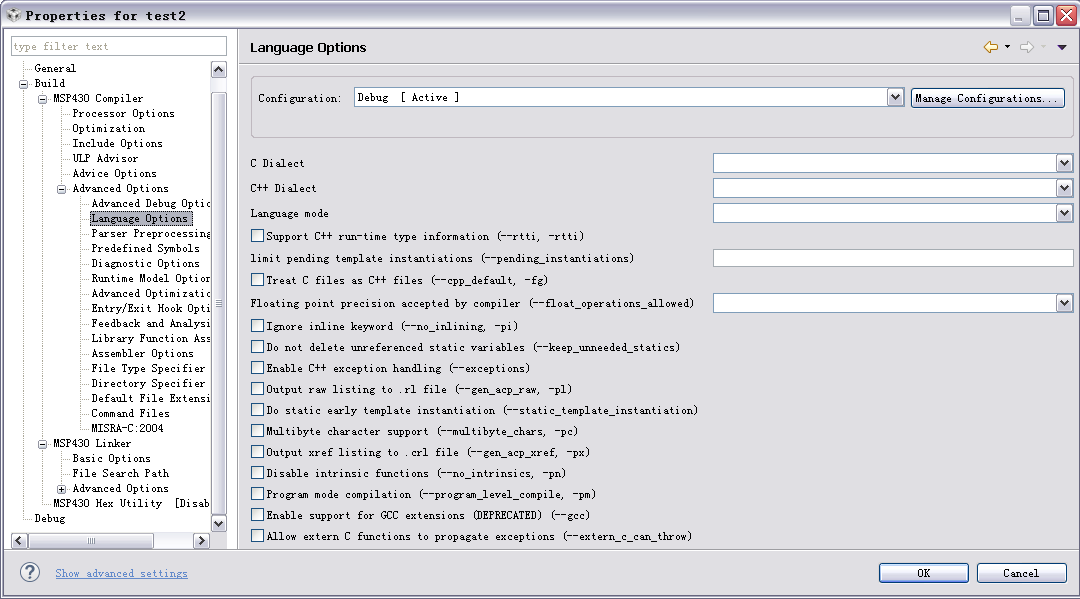Click the Manage Configurations button
1080x599 pixels.
pyautogui.click(x=987, y=98)
